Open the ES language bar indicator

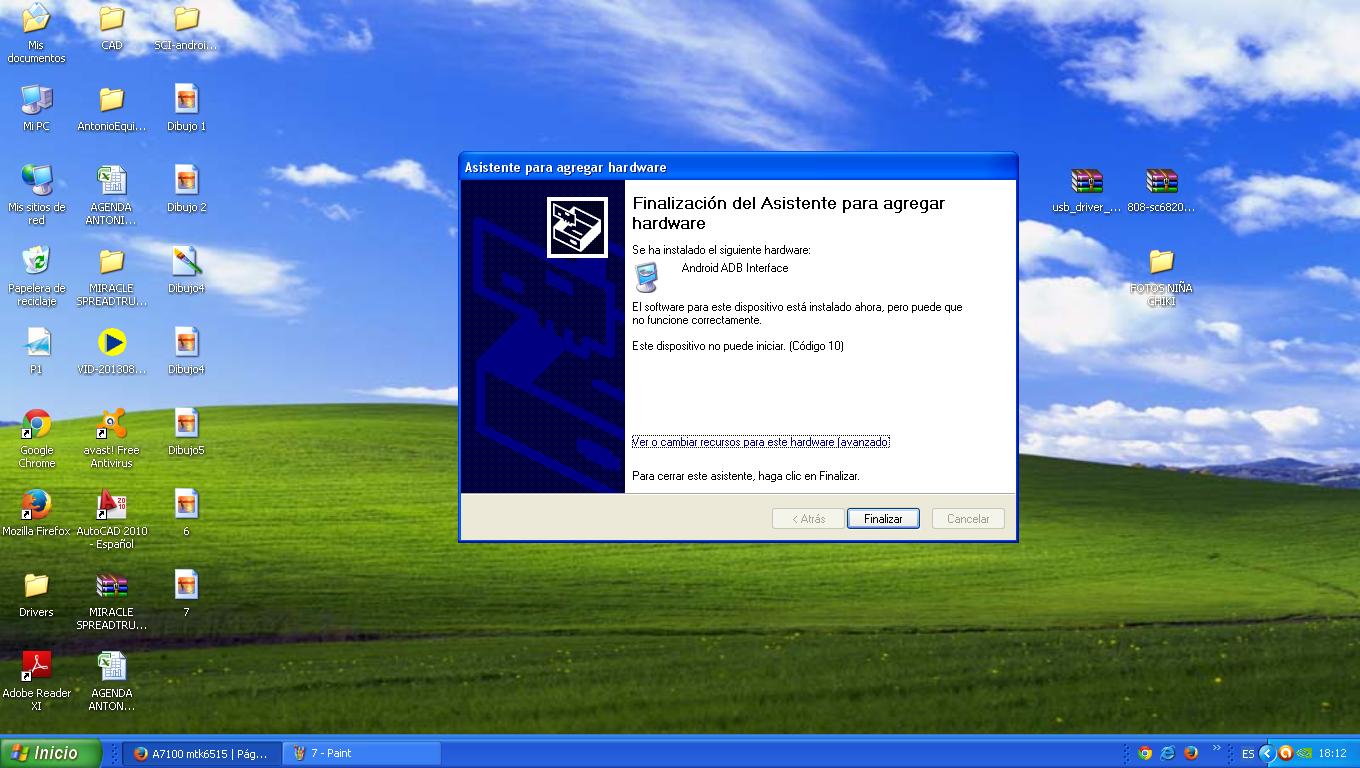click(x=1248, y=753)
